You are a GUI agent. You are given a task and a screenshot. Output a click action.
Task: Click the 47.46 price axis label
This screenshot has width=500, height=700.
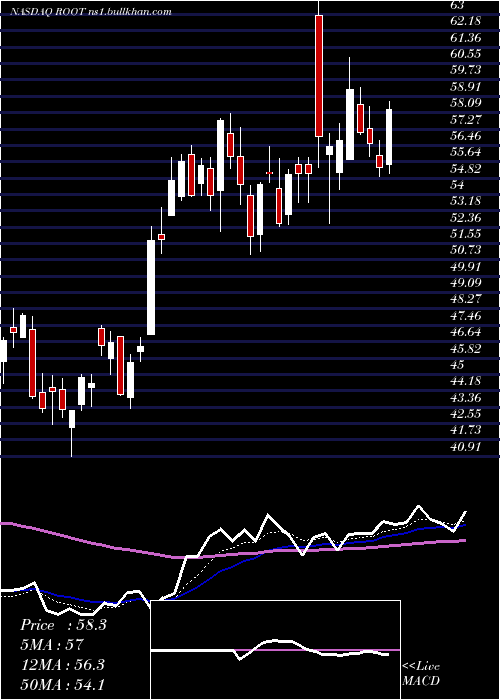tap(466, 316)
